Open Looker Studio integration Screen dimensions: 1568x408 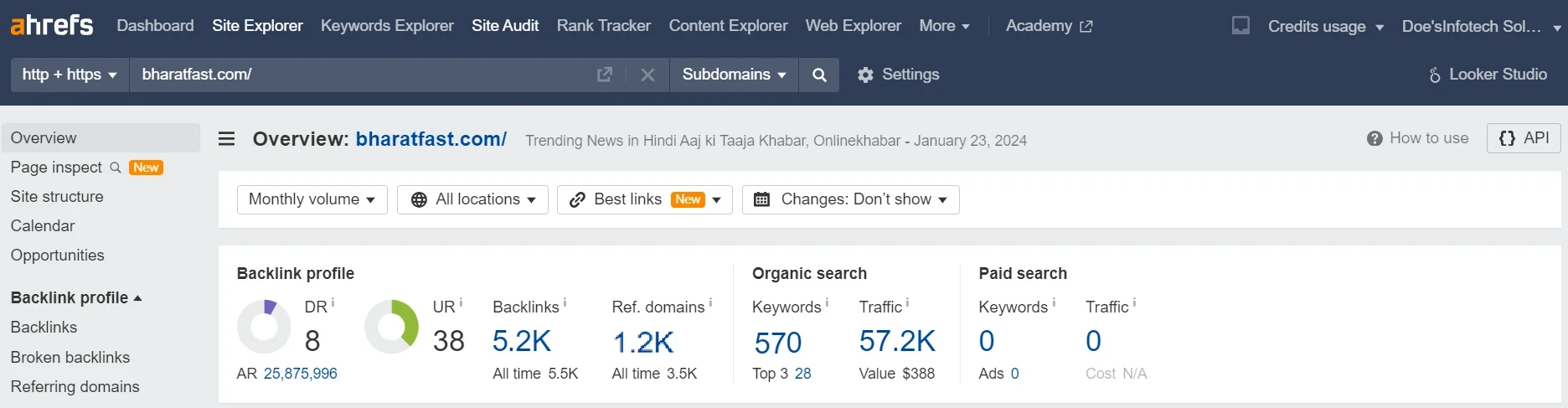point(1488,75)
